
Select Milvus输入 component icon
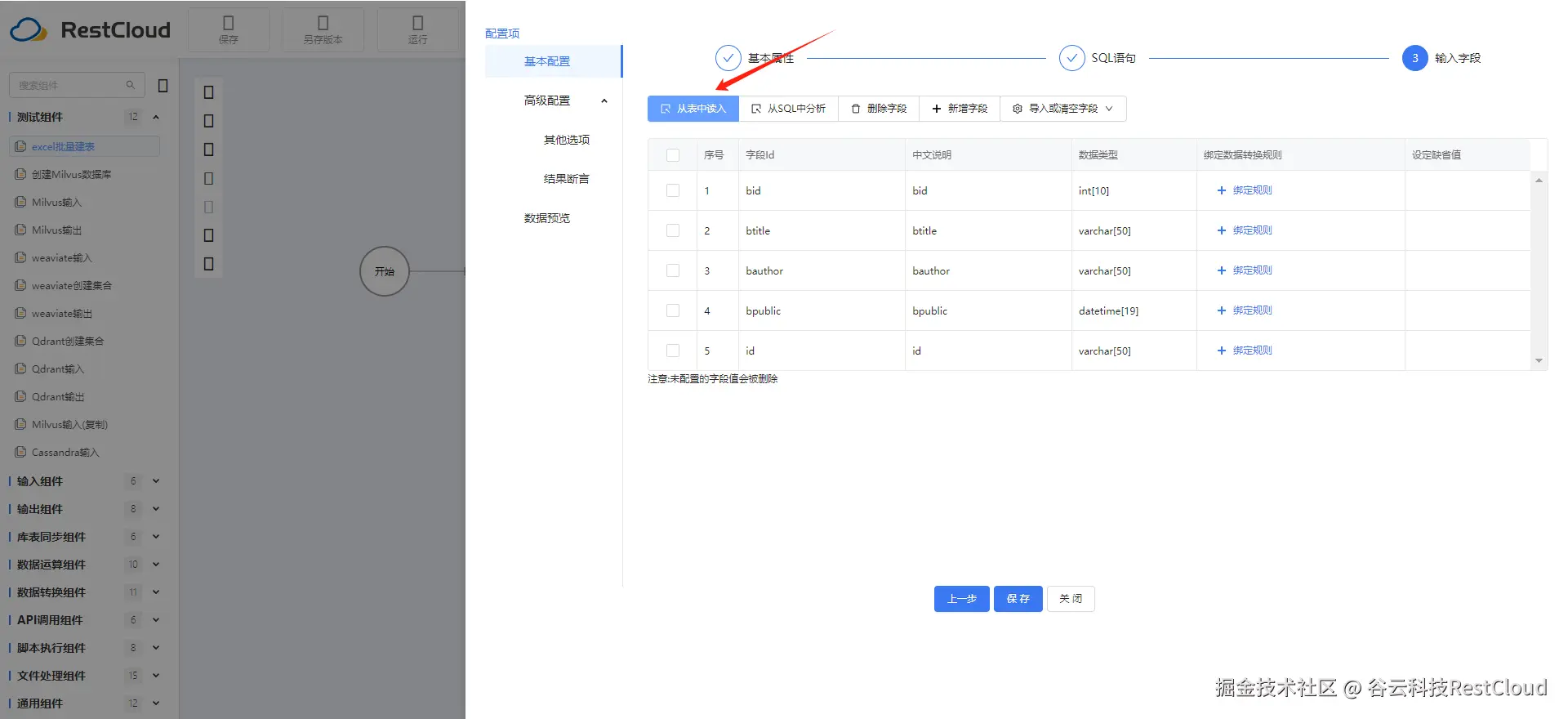click(20, 202)
